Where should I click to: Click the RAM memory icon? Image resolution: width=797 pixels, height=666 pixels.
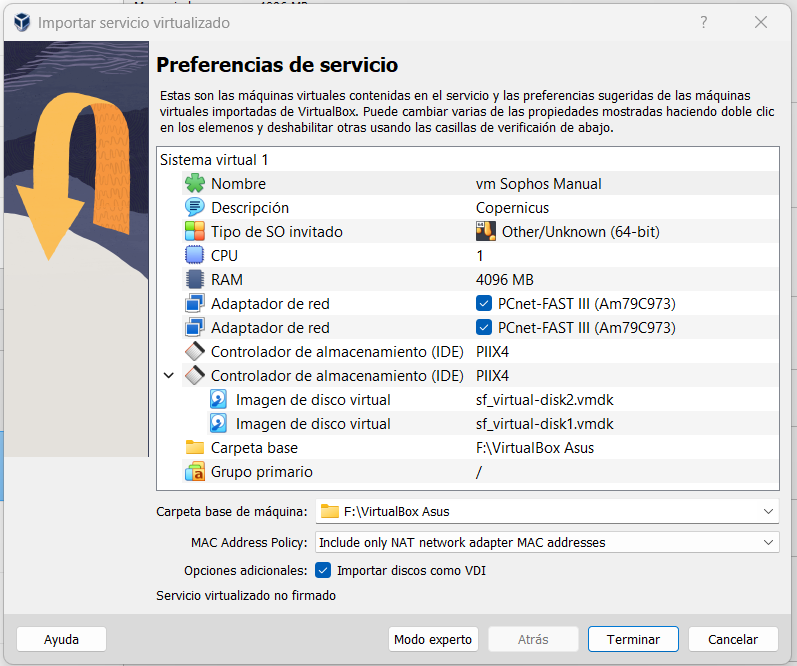[x=194, y=280]
